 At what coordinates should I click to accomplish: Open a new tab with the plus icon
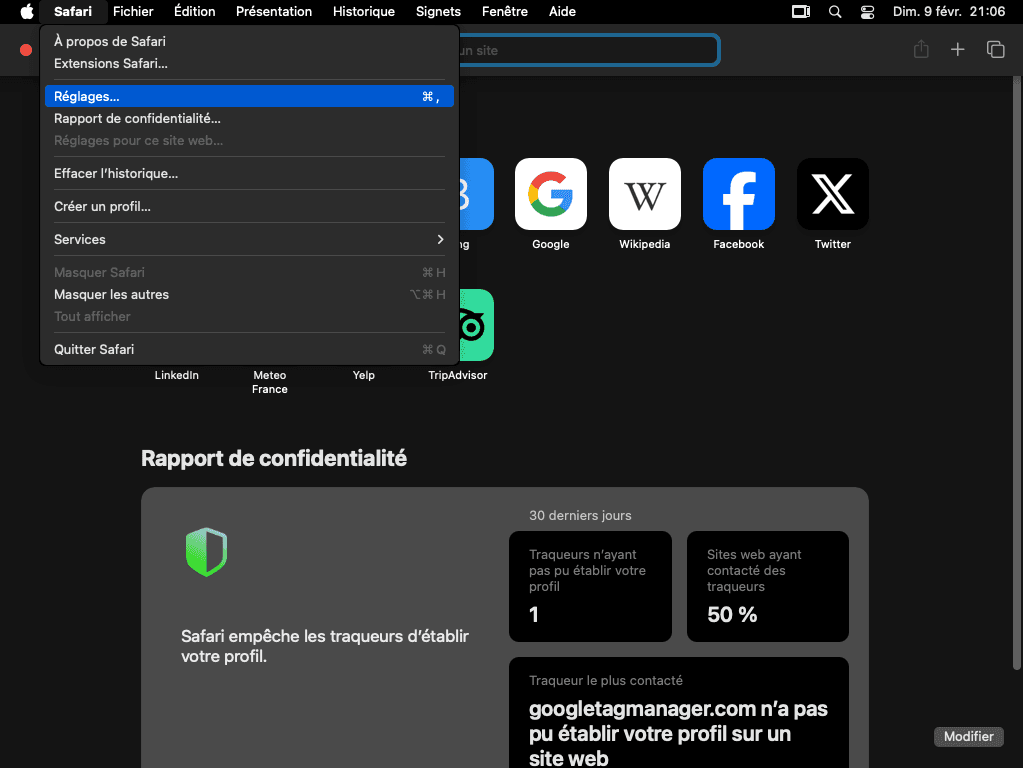[957, 50]
